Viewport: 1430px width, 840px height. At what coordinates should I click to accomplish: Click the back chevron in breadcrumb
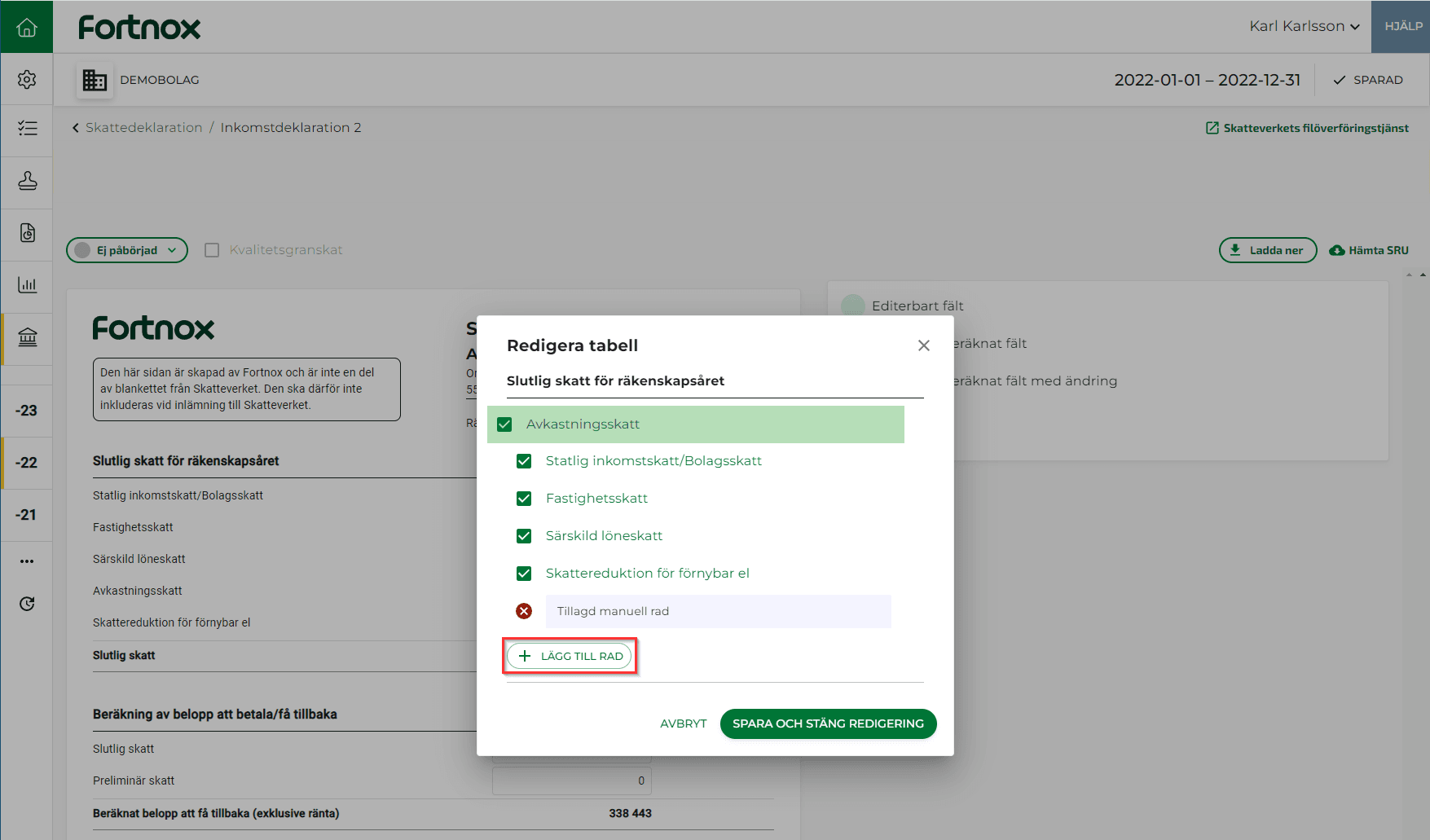click(76, 128)
